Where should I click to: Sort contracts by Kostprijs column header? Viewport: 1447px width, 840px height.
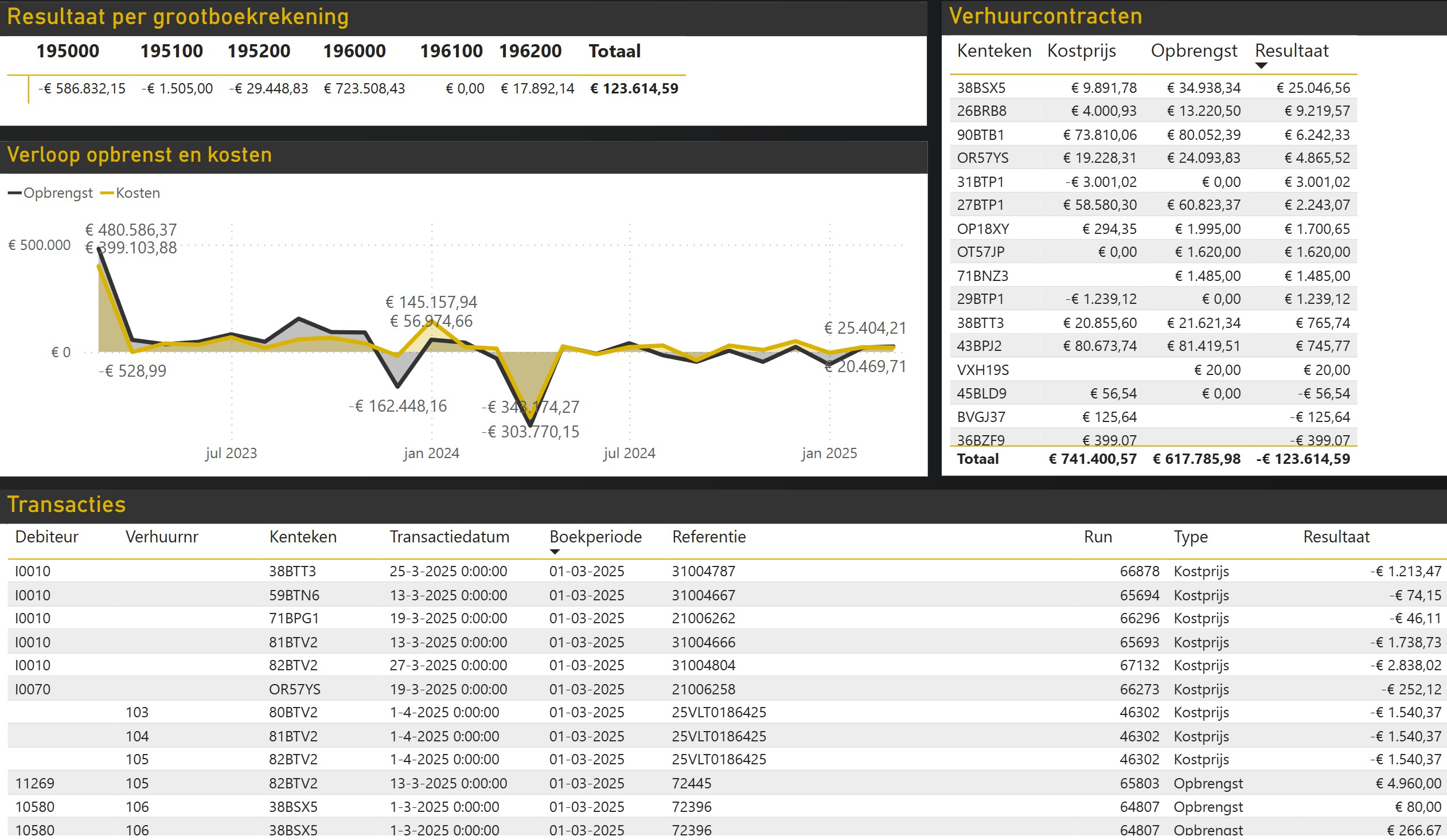[1081, 51]
